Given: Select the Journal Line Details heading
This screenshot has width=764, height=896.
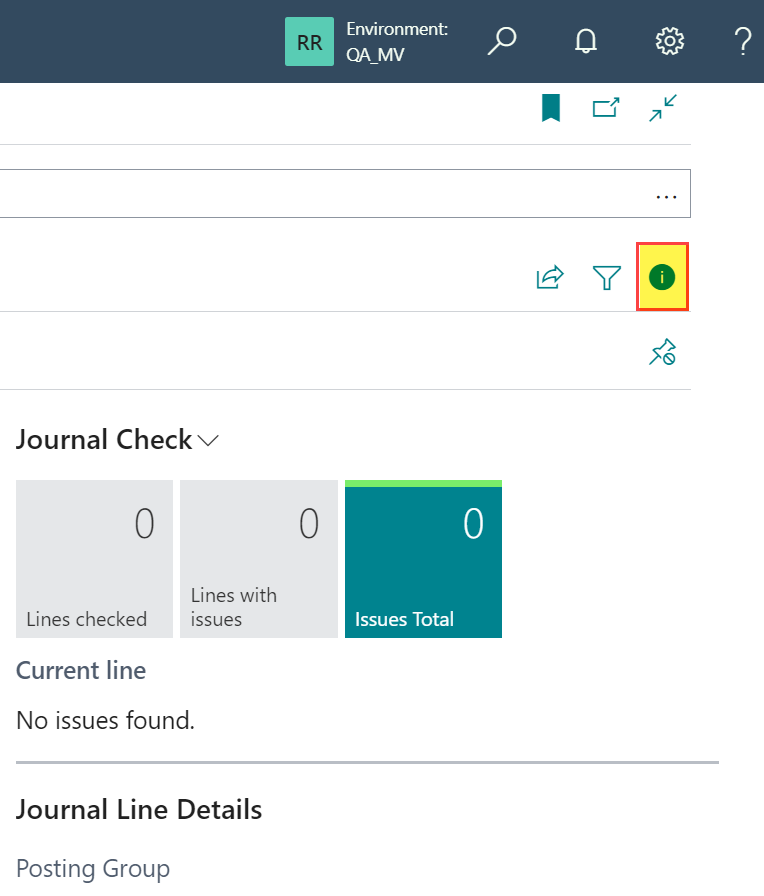Looking at the screenshot, I should point(138,809).
